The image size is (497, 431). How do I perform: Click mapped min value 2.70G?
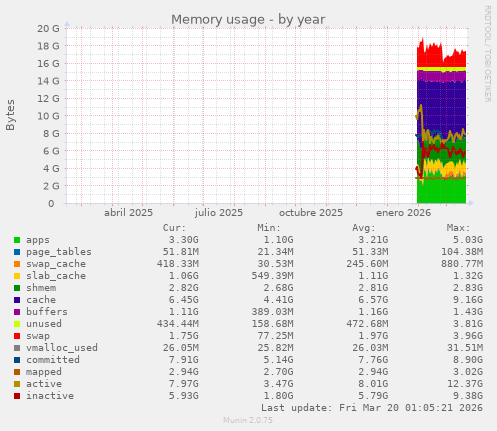278,372
